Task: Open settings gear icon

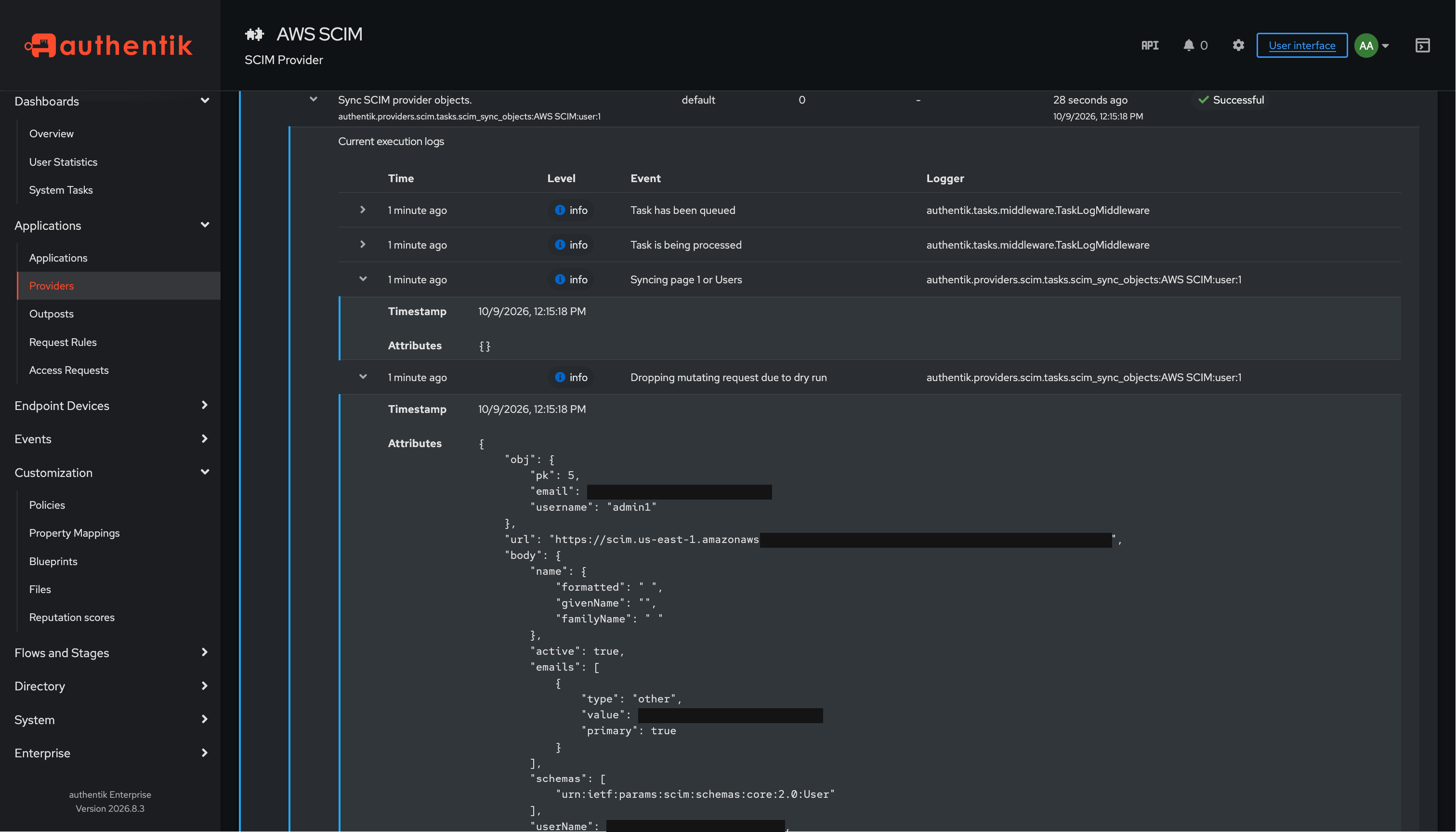Action: point(1238,45)
